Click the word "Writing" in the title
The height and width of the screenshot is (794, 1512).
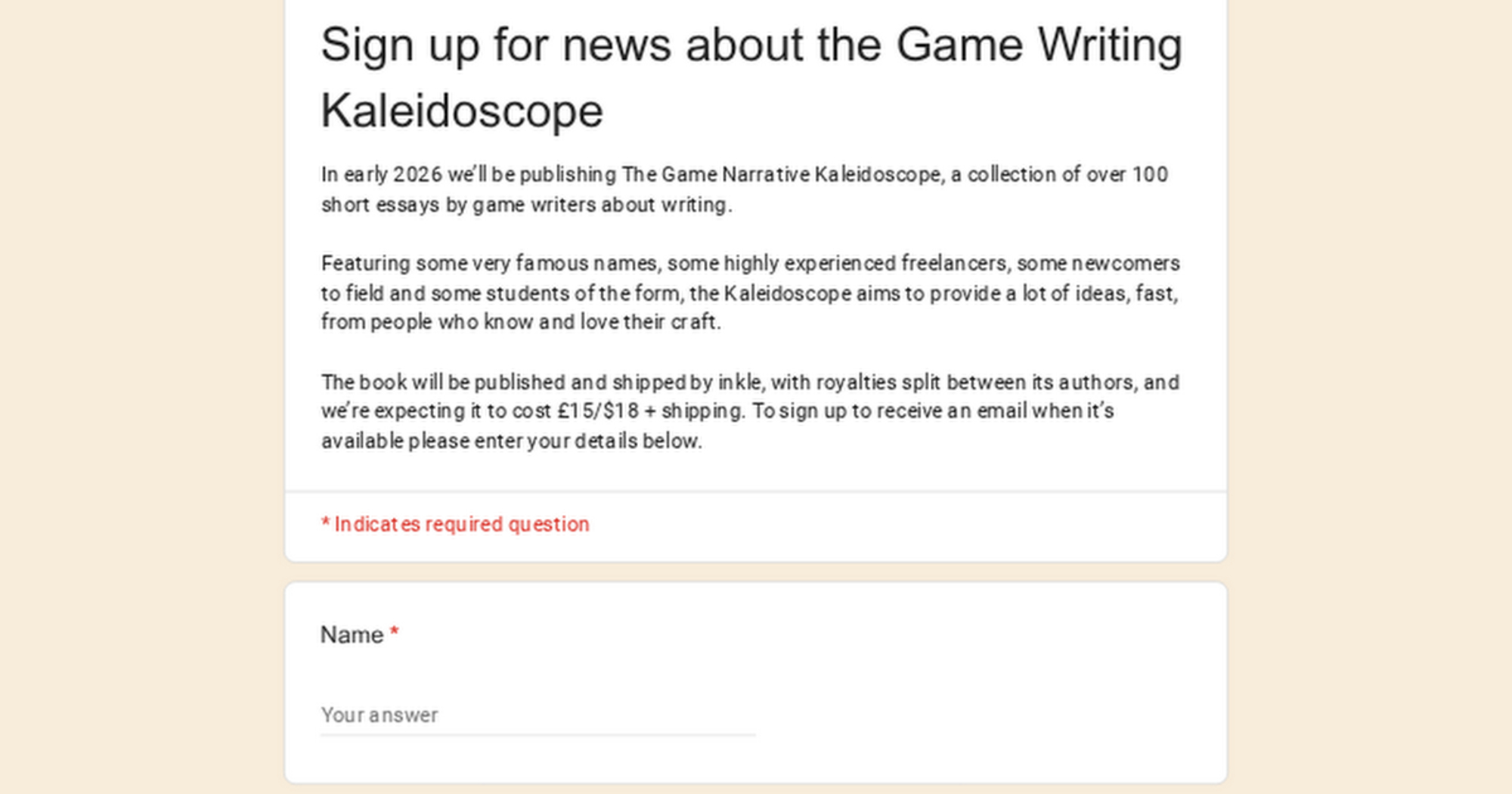click(1109, 45)
